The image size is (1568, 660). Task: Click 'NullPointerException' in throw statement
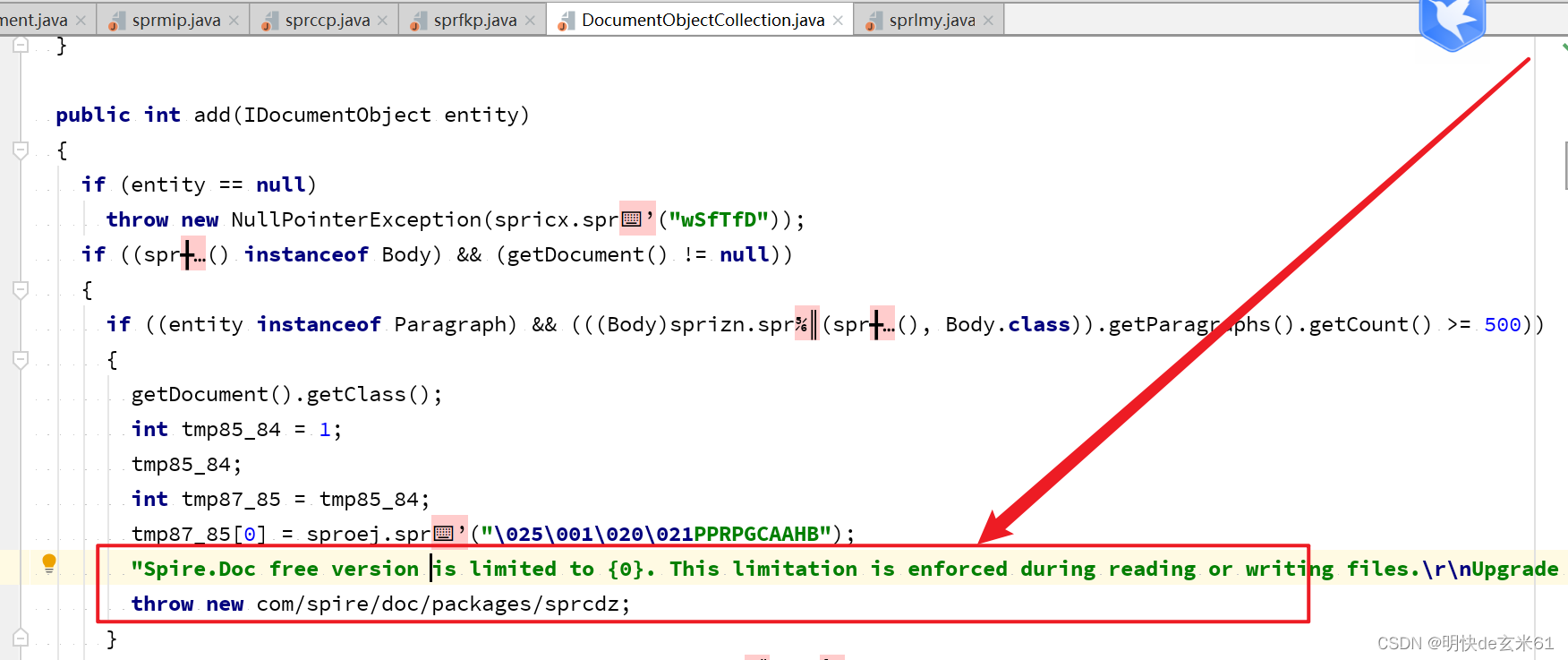[x=356, y=219]
